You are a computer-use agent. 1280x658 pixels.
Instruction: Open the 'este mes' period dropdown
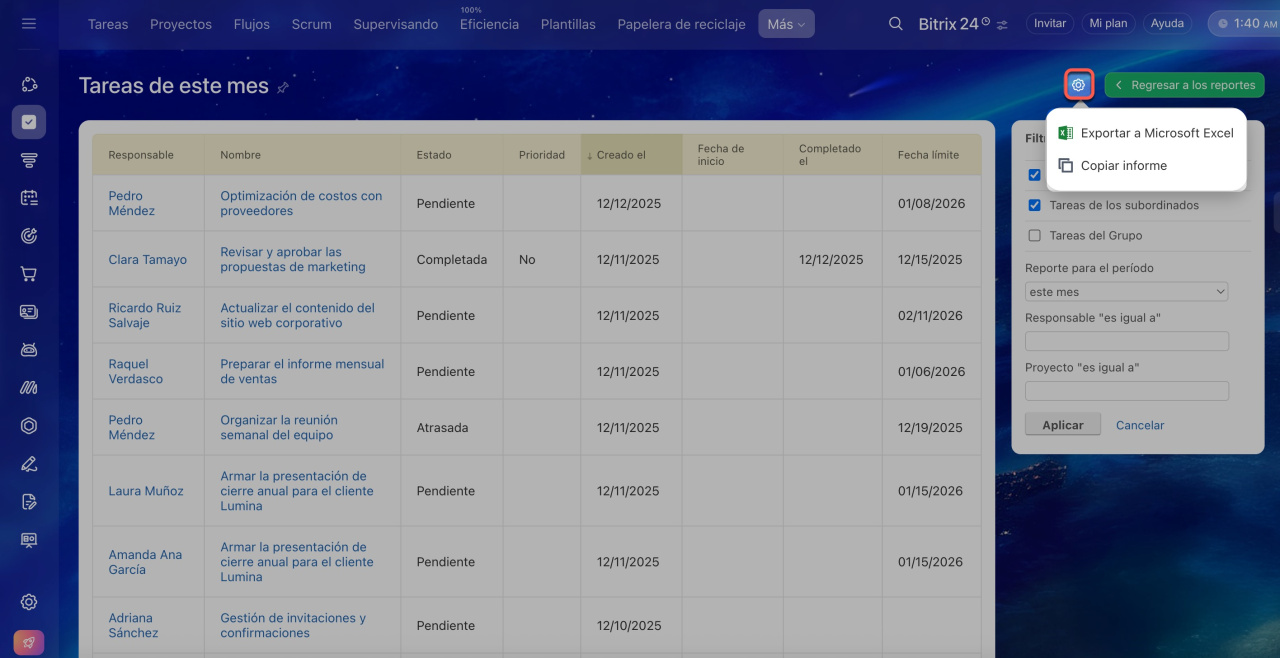click(1126, 292)
